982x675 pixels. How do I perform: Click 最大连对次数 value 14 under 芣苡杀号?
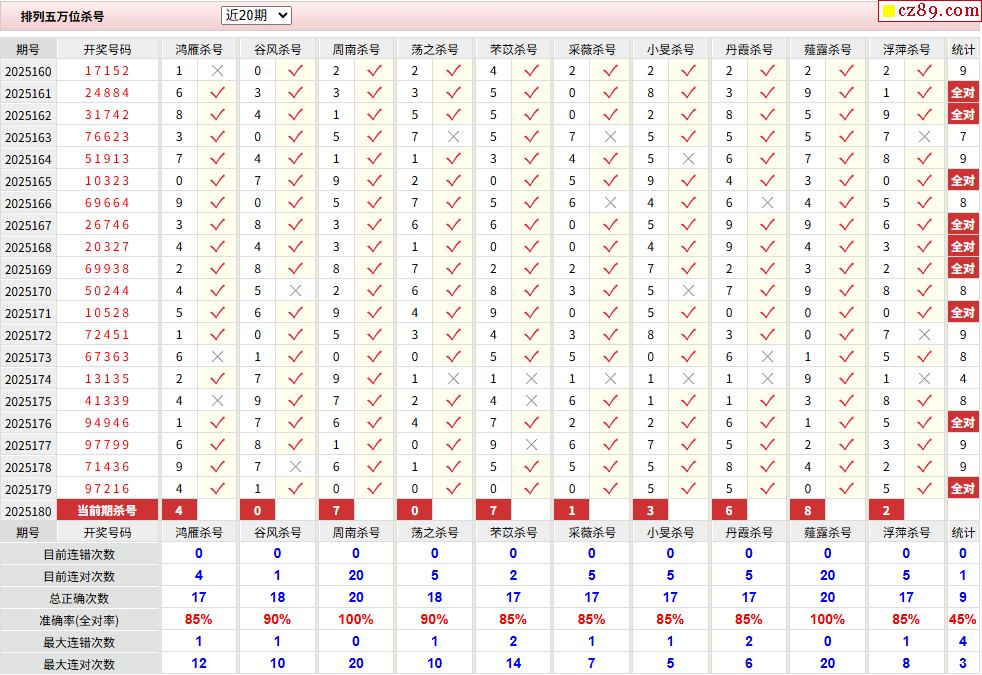click(514, 663)
